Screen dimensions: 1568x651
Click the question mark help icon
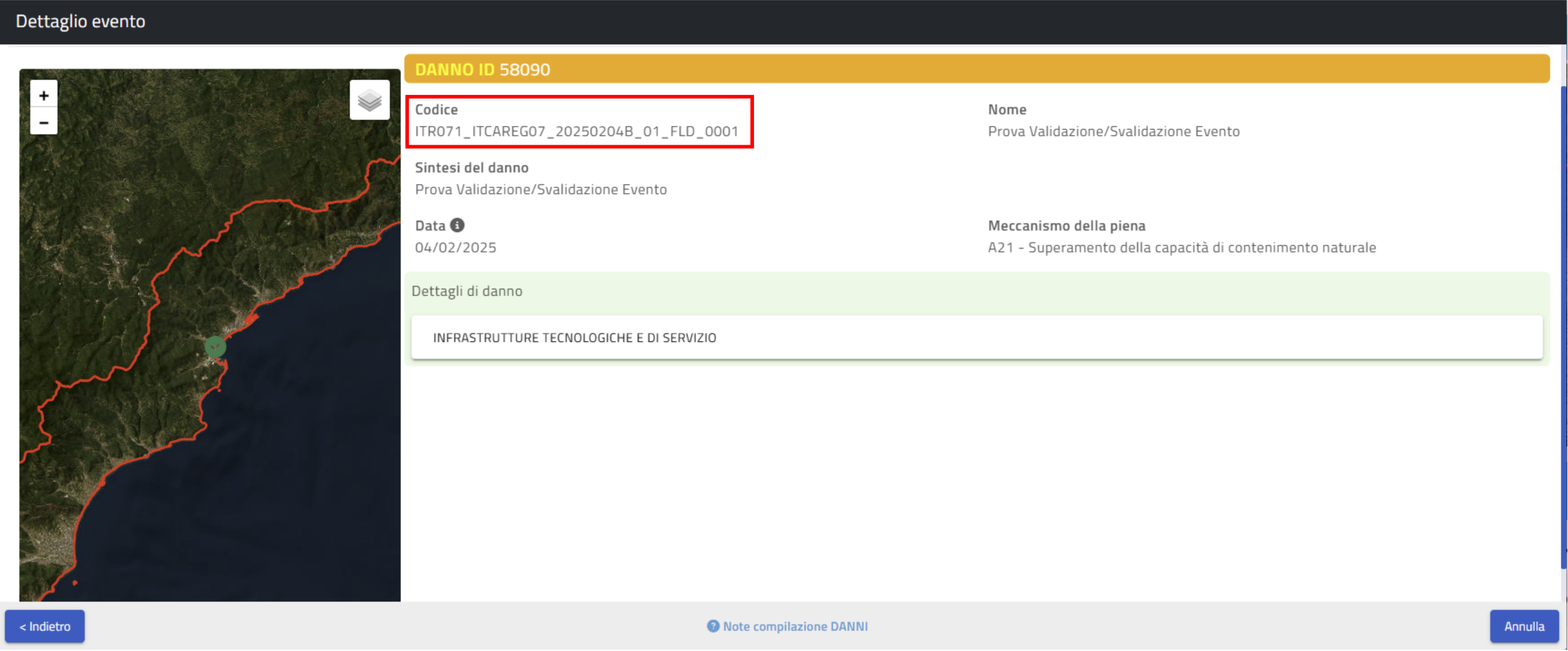pos(713,626)
